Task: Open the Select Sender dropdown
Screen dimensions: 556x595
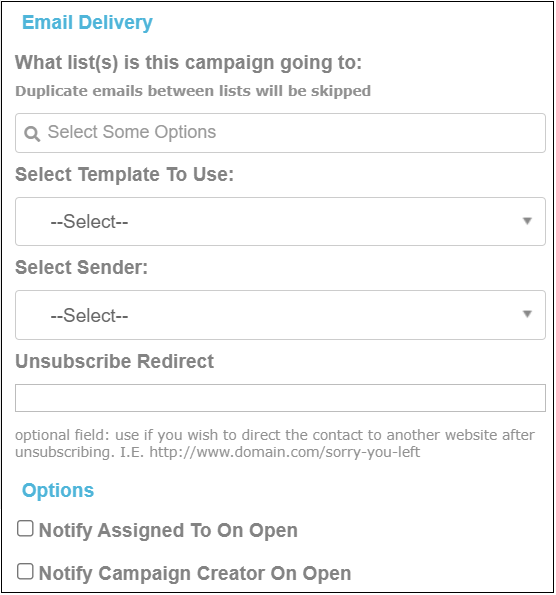Action: [280, 315]
